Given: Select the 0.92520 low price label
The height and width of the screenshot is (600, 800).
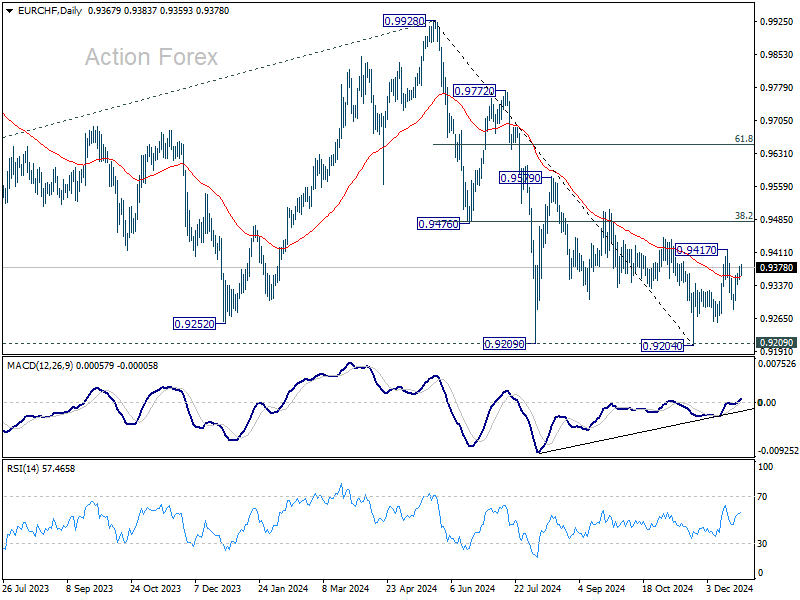Looking at the screenshot, I should point(194,324).
